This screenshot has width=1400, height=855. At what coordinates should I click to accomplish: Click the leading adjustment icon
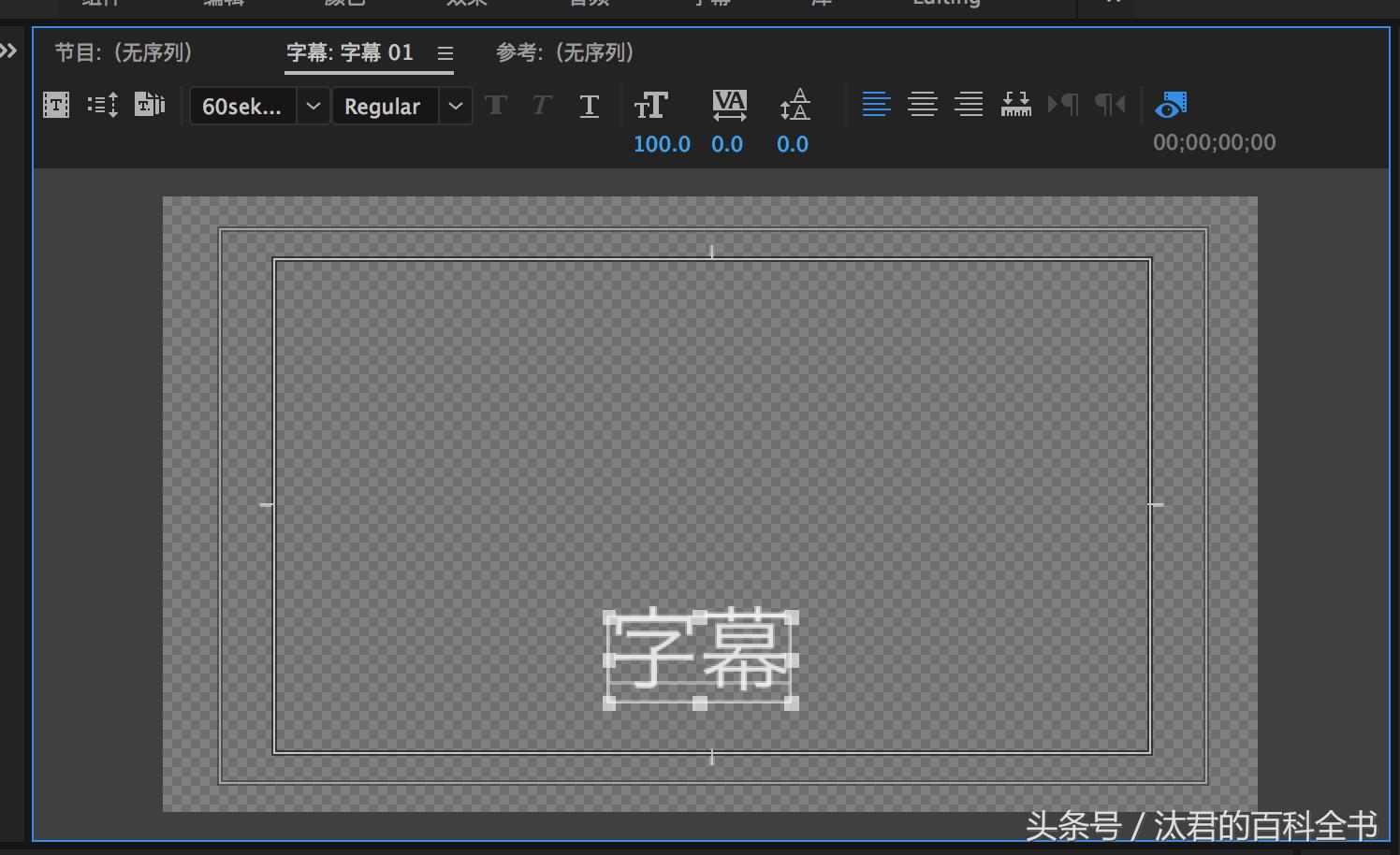click(793, 105)
